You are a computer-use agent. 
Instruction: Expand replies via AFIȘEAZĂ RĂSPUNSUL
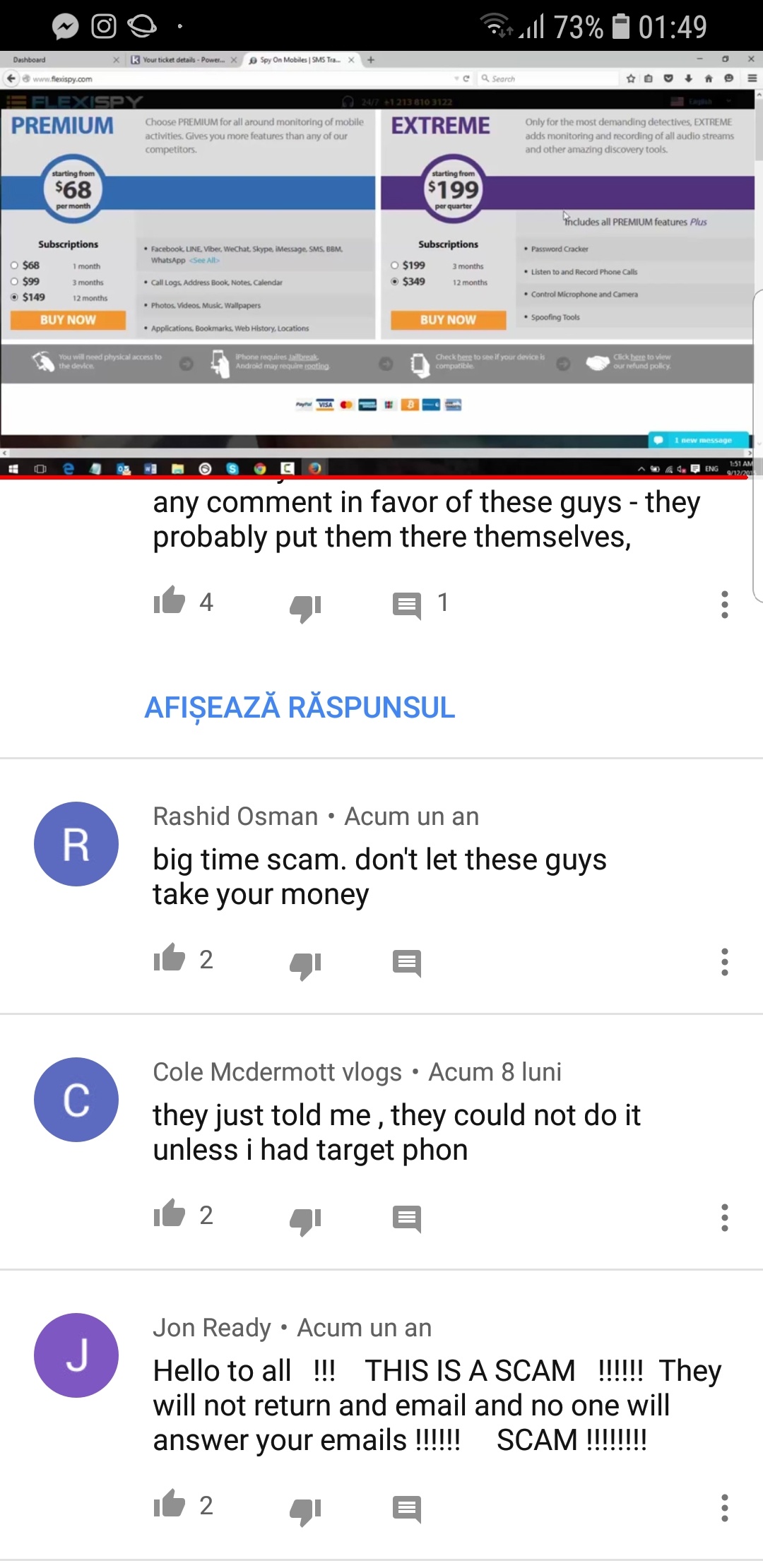[x=300, y=708]
